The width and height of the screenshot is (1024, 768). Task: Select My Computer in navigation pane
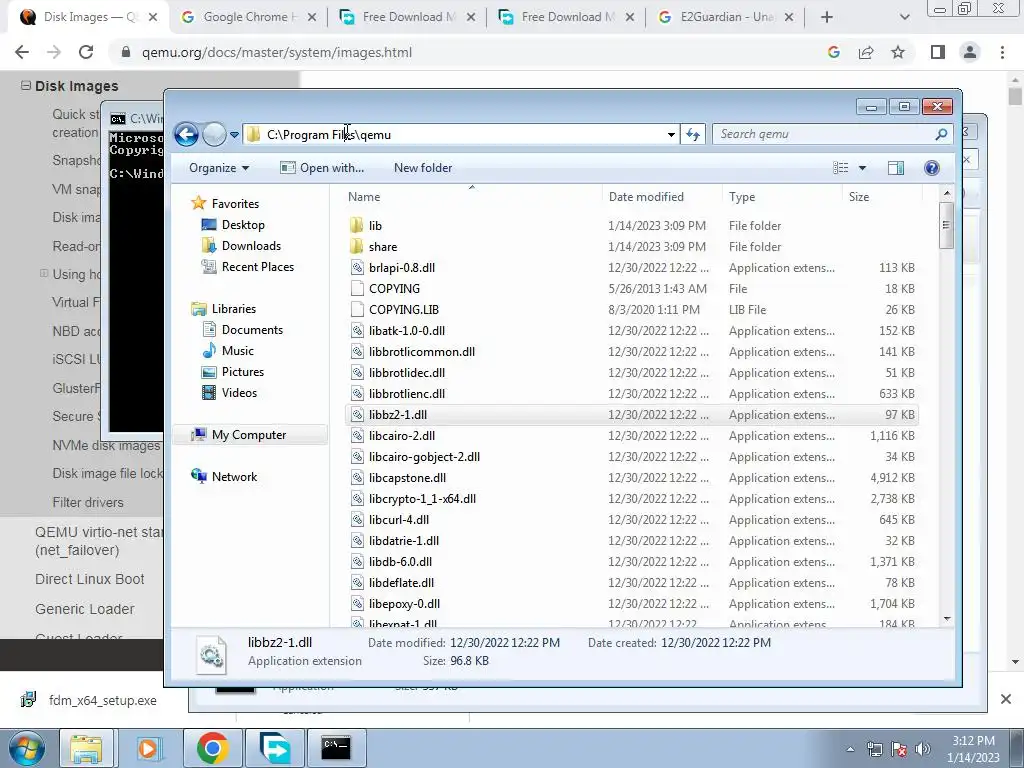[x=249, y=435]
